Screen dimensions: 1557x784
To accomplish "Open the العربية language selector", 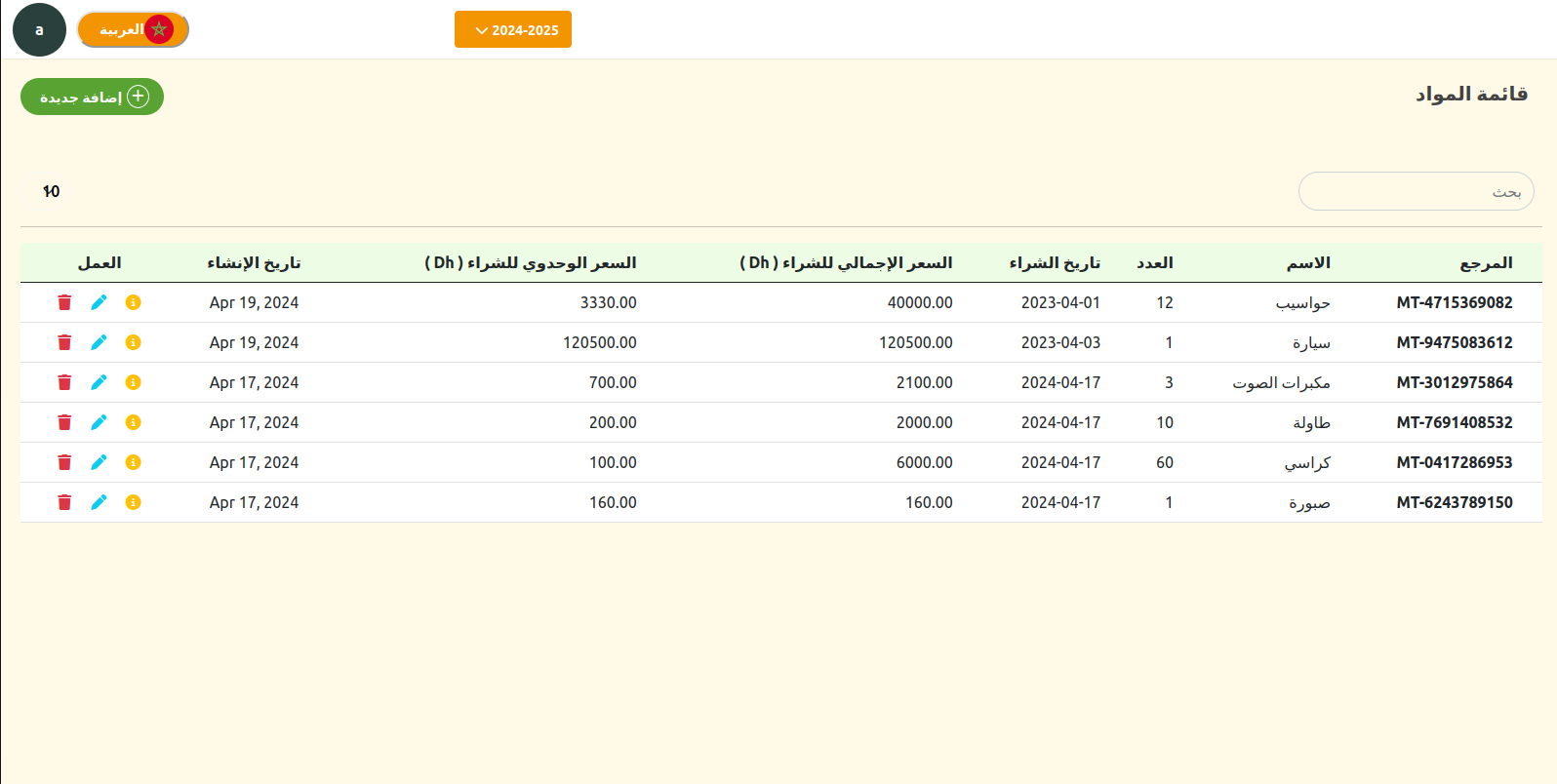I will pyautogui.click(x=133, y=29).
